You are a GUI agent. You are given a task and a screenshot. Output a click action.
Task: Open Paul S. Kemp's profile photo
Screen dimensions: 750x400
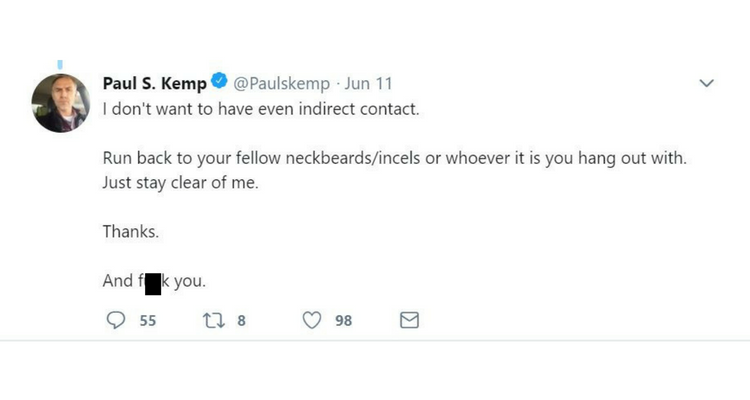61,104
